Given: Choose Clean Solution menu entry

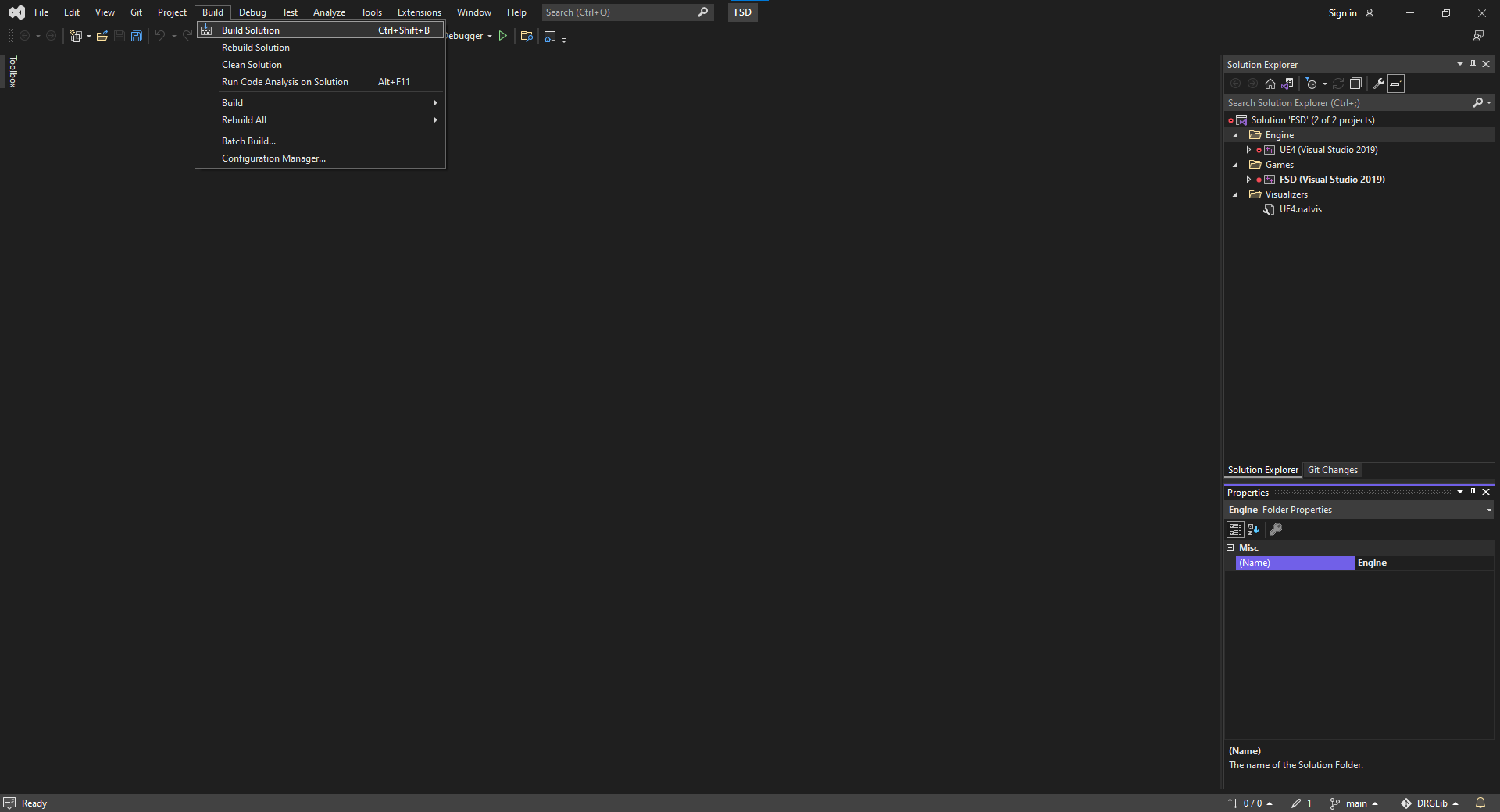Looking at the screenshot, I should coord(320,65).
